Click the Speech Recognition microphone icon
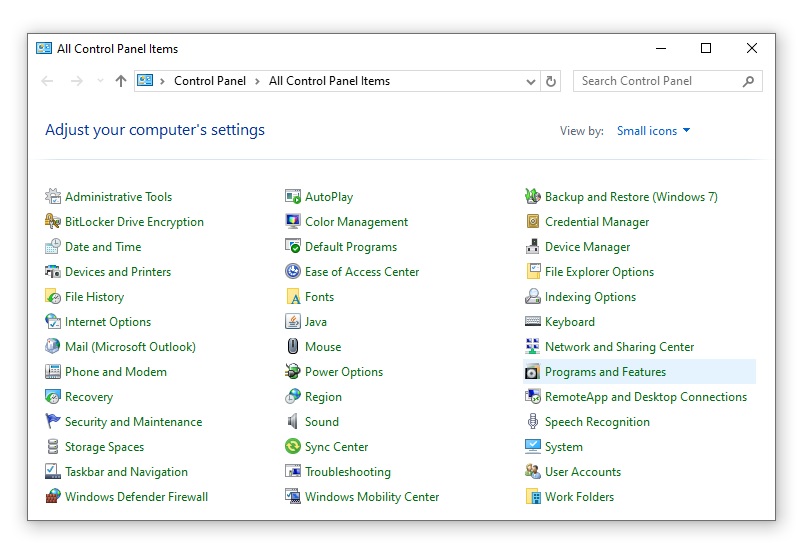The width and height of the screenshot is (807, 555). [x=533, y=421]
